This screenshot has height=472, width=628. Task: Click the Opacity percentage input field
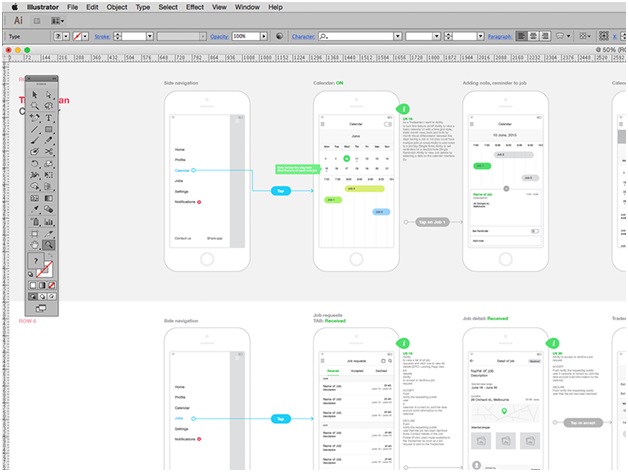tap(246, 35)
